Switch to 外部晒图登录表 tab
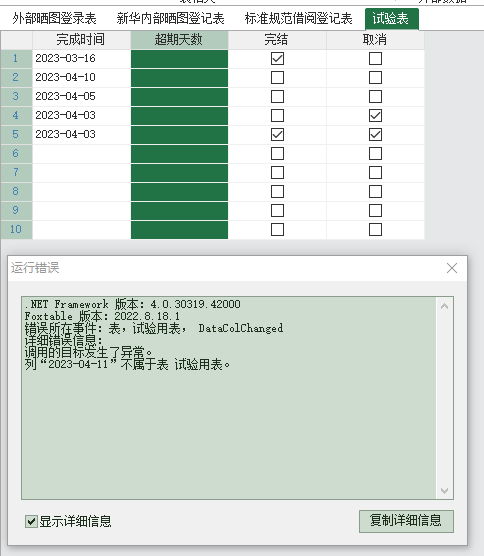The width and height of the screenshot is (484, 556). click(x=54, y=18)
